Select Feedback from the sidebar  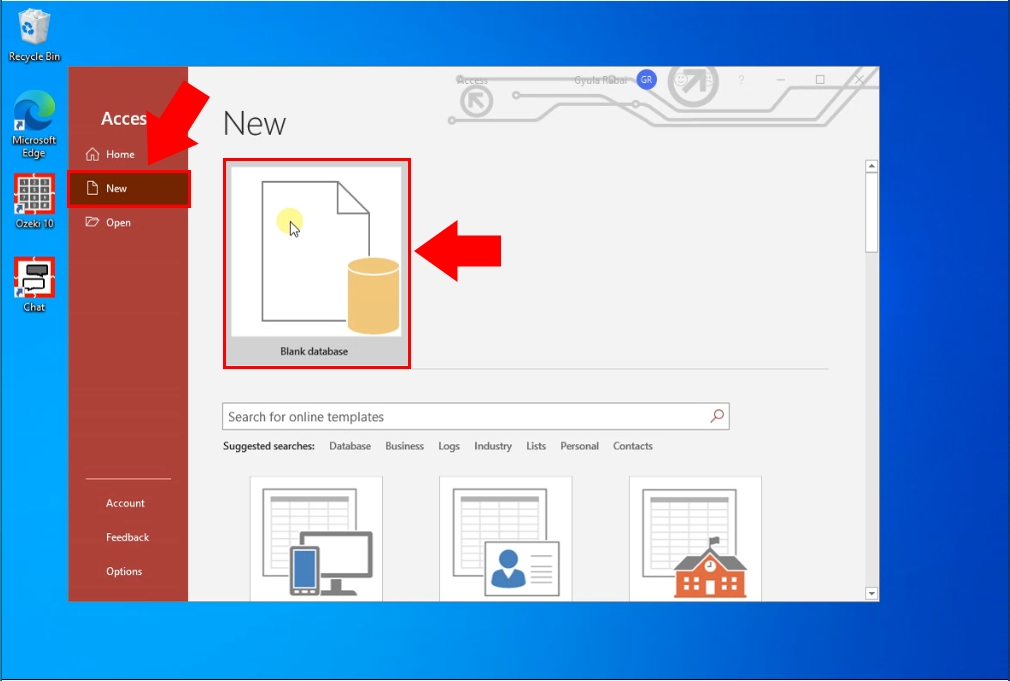[x=127, y=537]
